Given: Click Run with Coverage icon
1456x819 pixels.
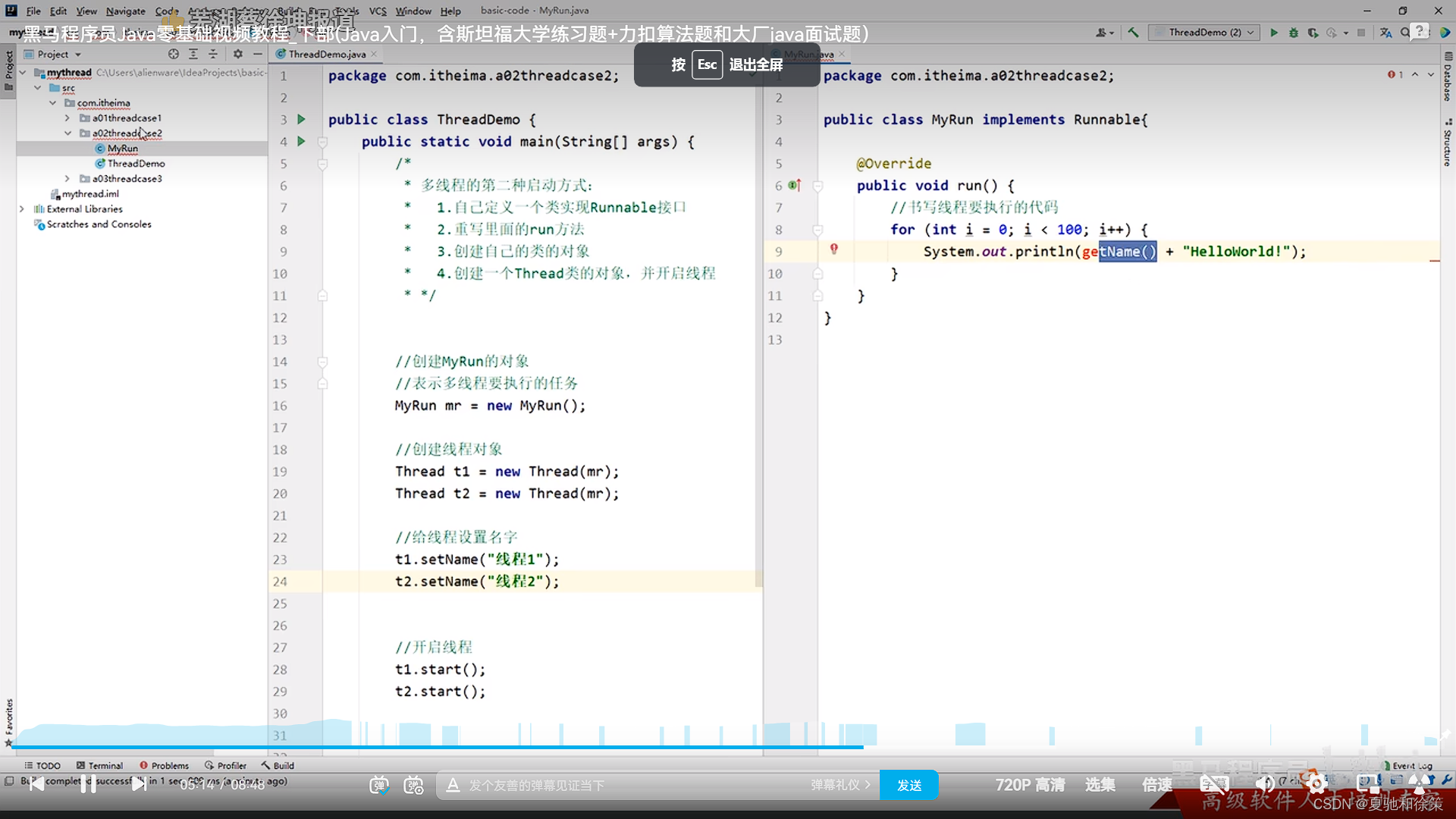Looking at the screenshot, I should point(1313,33).
